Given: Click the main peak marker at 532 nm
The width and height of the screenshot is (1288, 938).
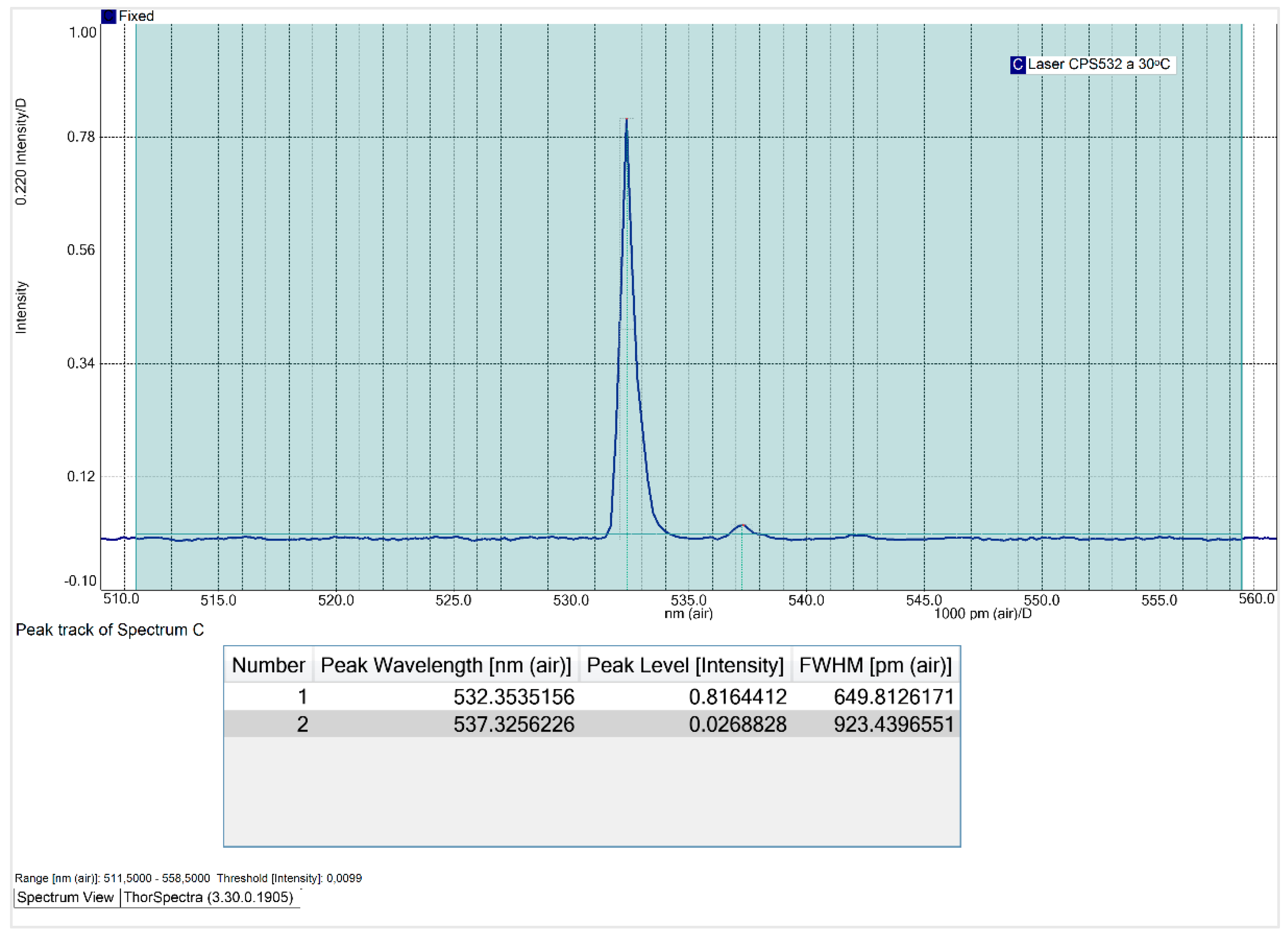Looking at the screenshot, I should tap(626, 119).
